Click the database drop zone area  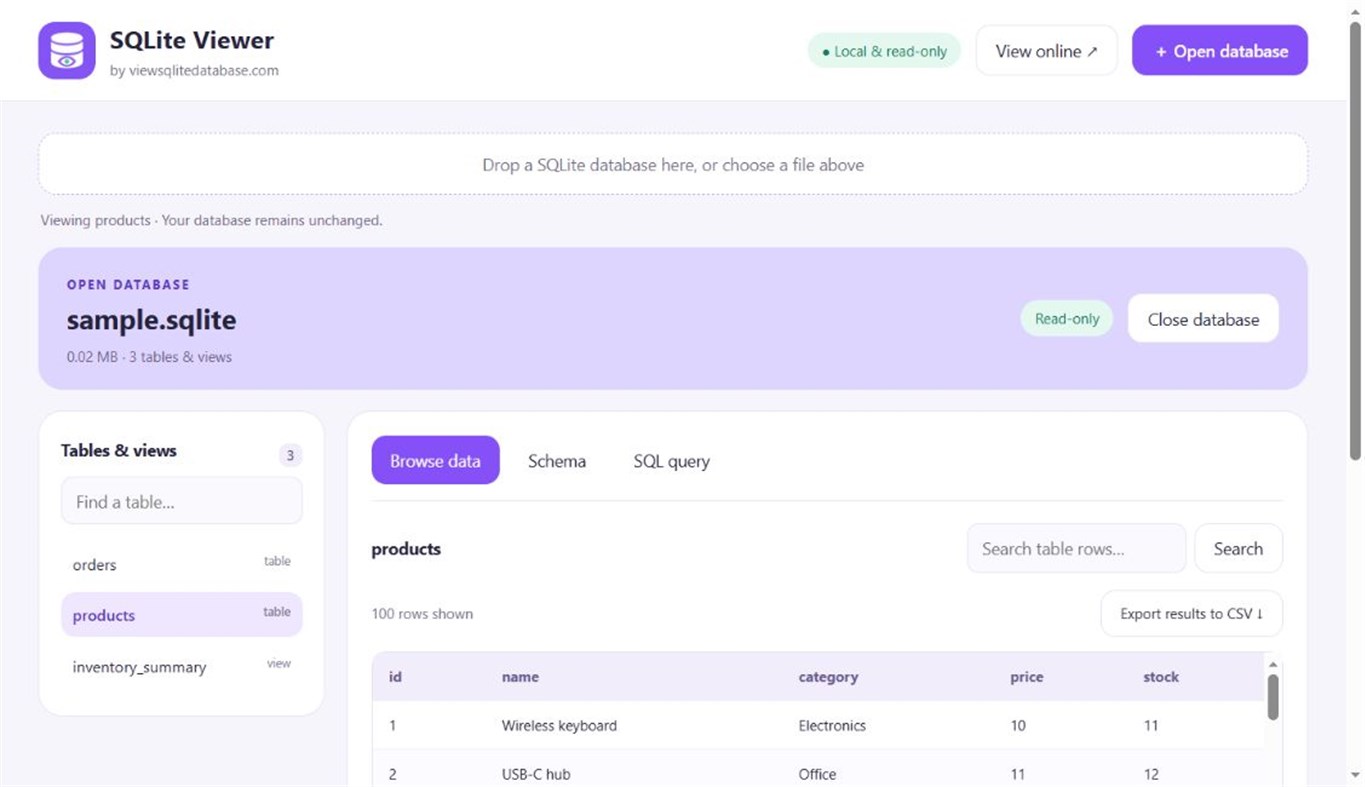coord(673,164)
